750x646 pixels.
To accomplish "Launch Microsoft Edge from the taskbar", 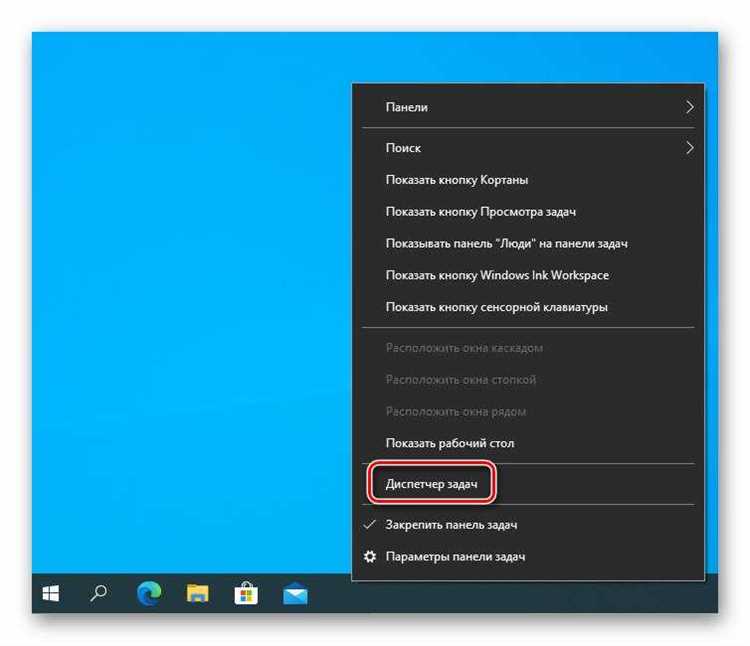I will click(149, 594).
